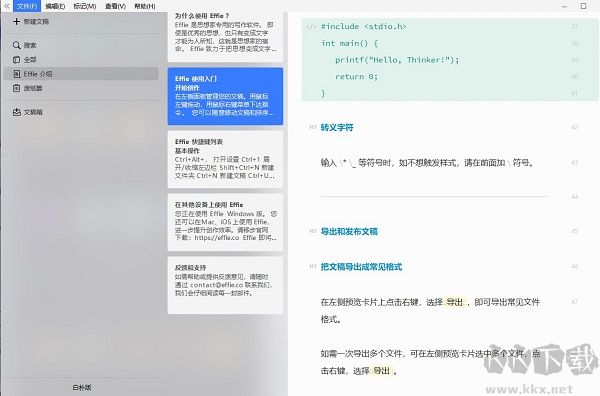Open the 标记(M) menu

click(x=85, y=6)
